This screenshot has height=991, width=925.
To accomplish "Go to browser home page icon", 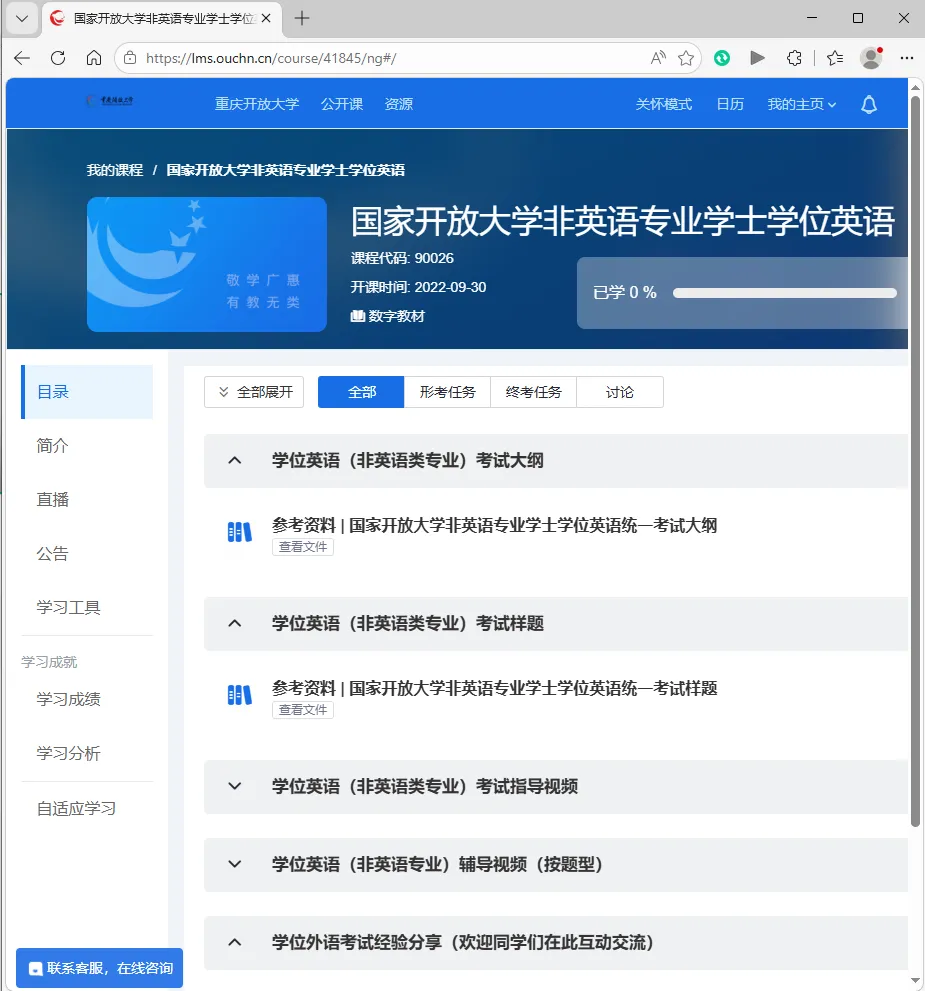I will pyautogui.click(x=94, y=58).
